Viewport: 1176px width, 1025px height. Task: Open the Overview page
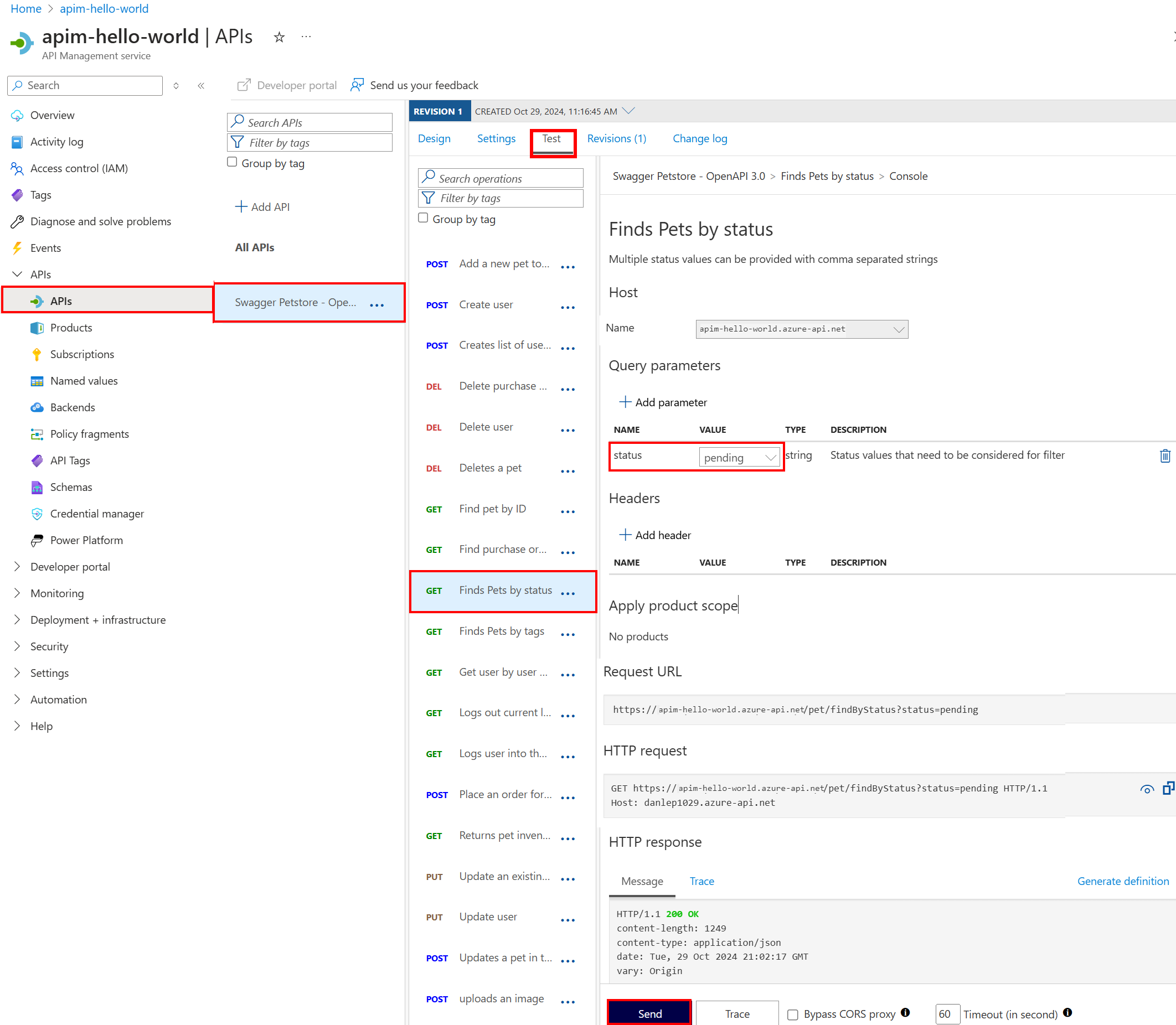tap(52, 115)
